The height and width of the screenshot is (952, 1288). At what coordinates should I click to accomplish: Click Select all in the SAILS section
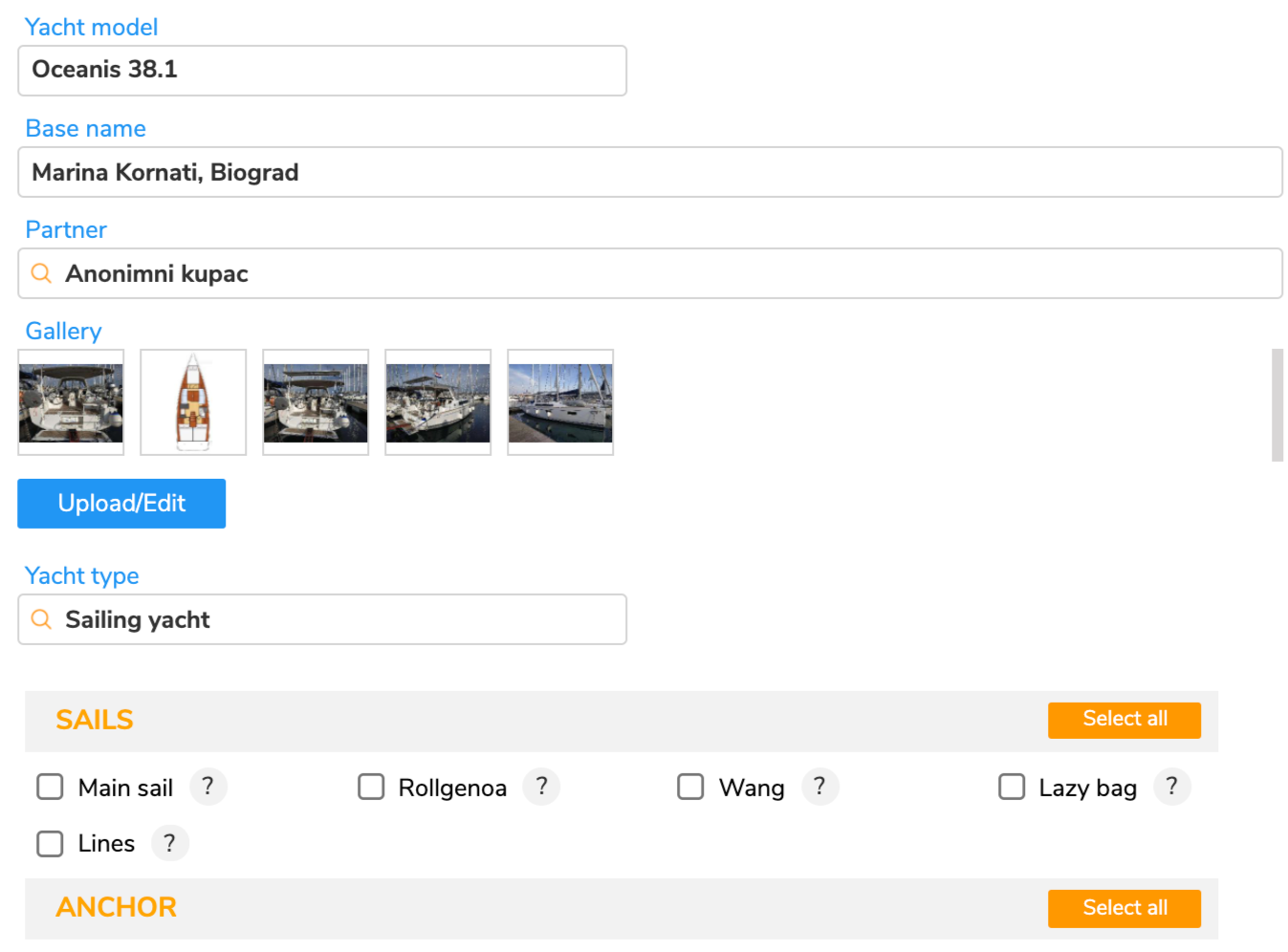point(1124,720)
